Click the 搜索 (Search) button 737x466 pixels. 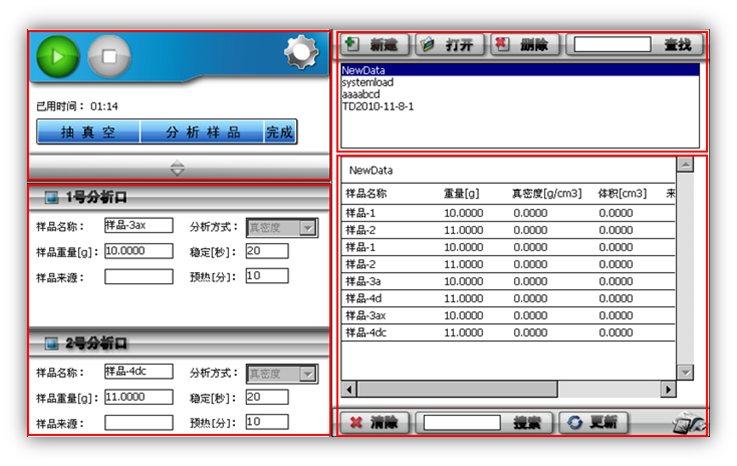click(x=527, y=422)
